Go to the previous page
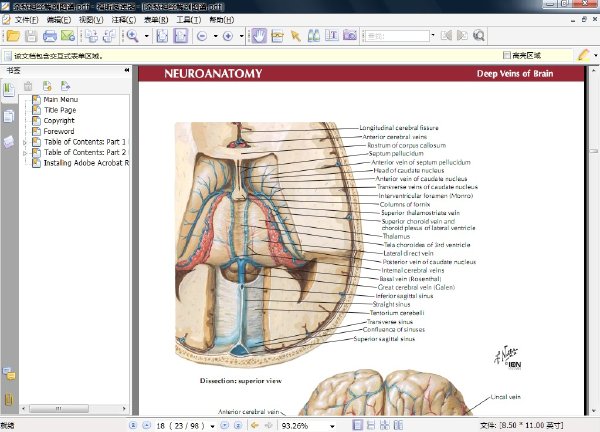The width and height of the screenshot is (600, 432). point(146,425)
